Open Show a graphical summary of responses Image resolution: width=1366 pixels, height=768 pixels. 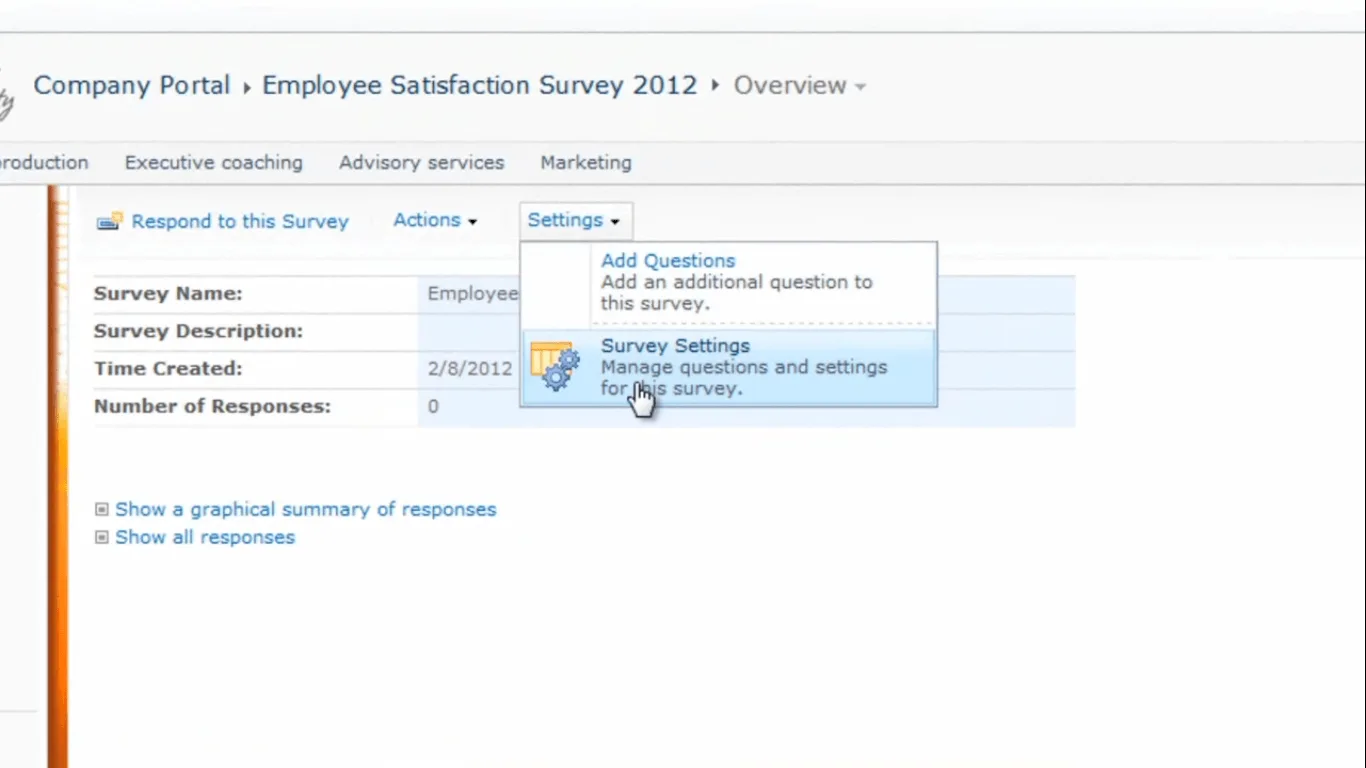point(306,510)
